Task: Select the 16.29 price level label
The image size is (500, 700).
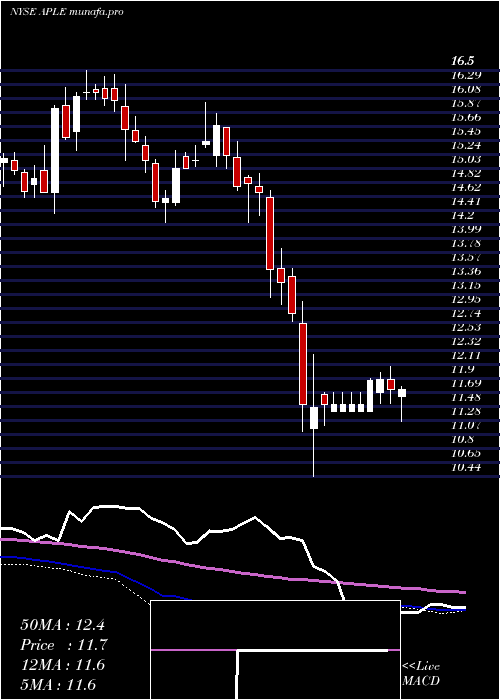Action: 466,75
